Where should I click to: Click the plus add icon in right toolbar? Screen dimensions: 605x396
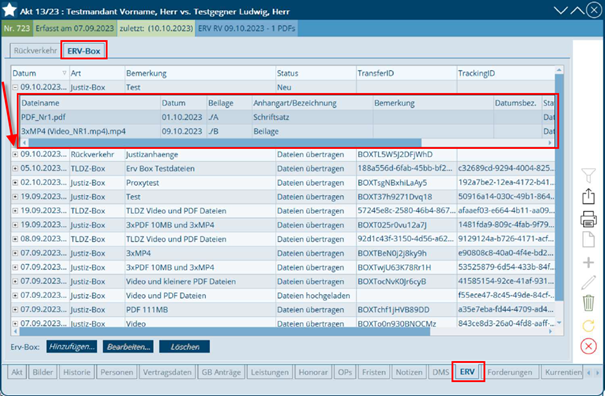(588, 263)
